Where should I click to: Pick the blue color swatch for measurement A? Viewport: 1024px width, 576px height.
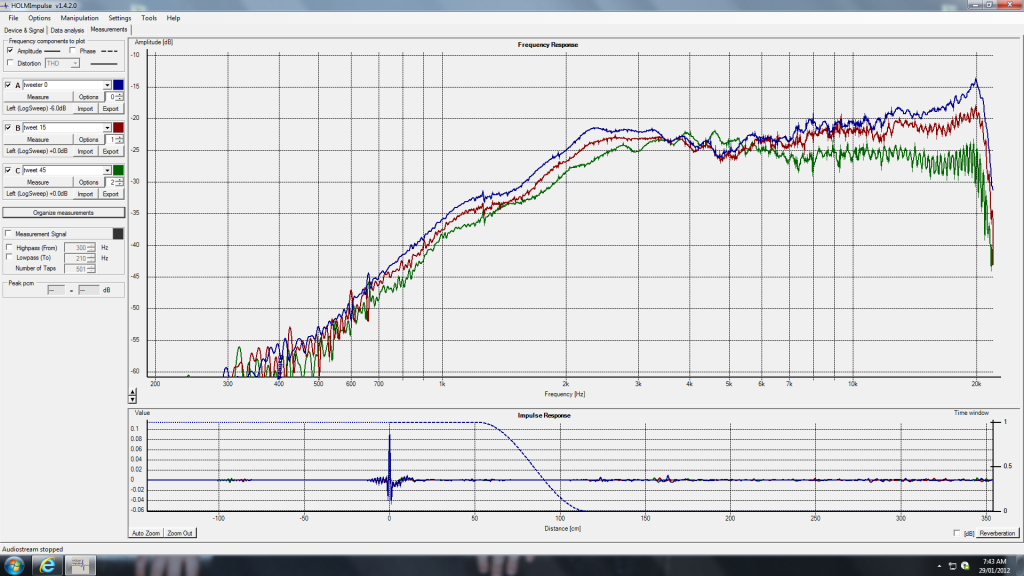click(x=118, y=85)
